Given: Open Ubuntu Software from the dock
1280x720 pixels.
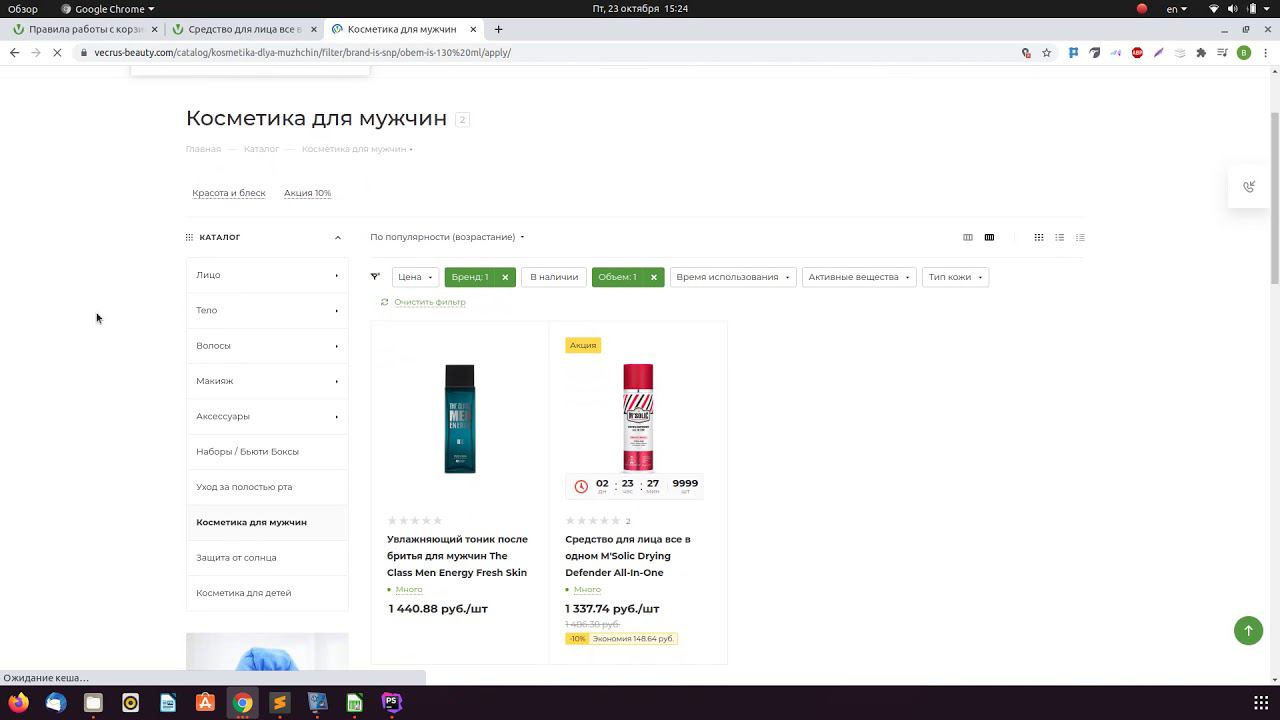Looking at the screenshot, I should (x=205, y=703).
